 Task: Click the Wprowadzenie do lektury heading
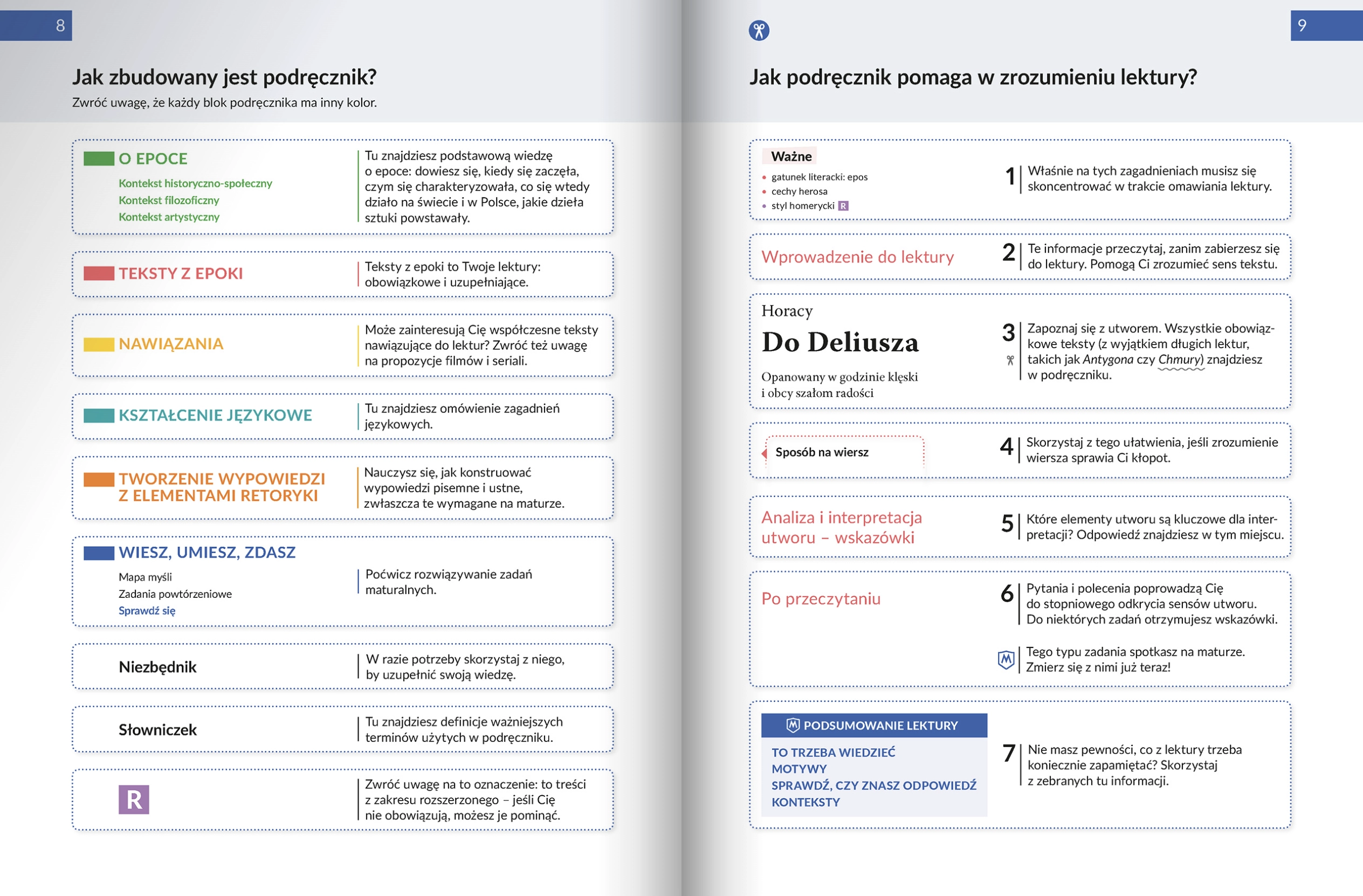pos(857,257)
